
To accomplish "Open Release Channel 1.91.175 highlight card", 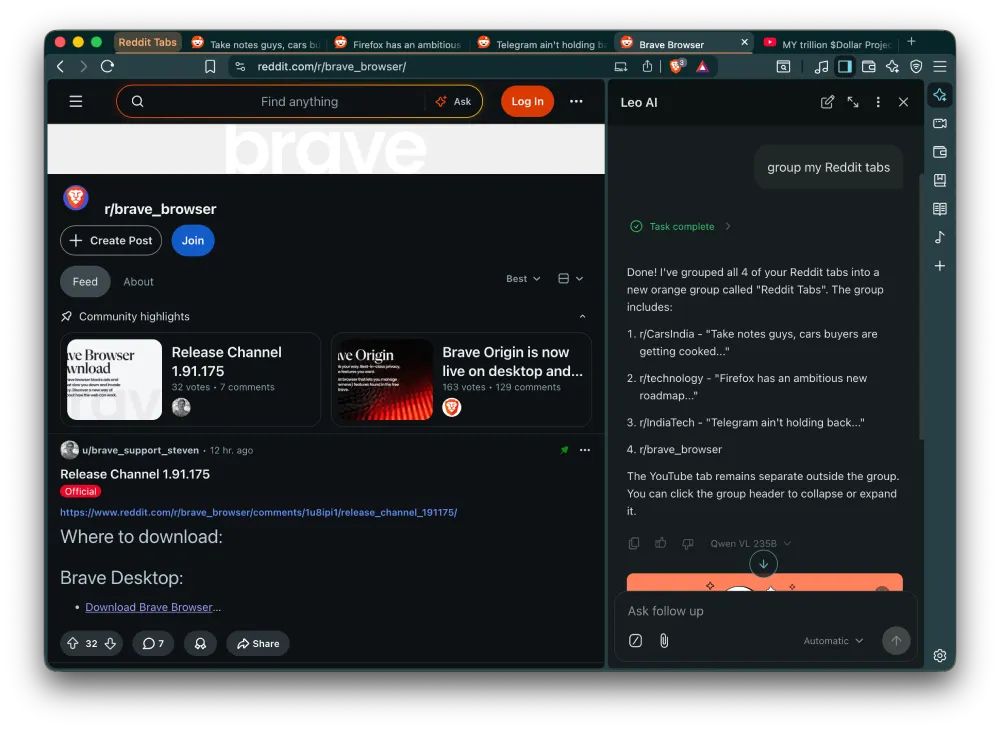I will [191, 379].
